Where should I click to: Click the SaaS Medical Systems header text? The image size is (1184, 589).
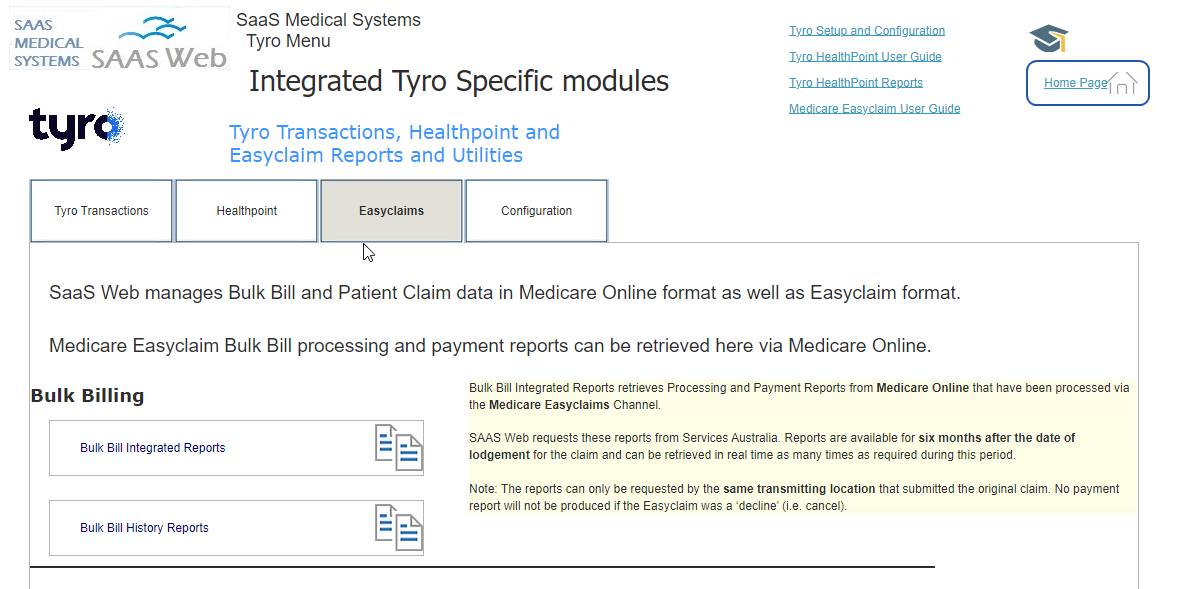[x=328, y=20]
